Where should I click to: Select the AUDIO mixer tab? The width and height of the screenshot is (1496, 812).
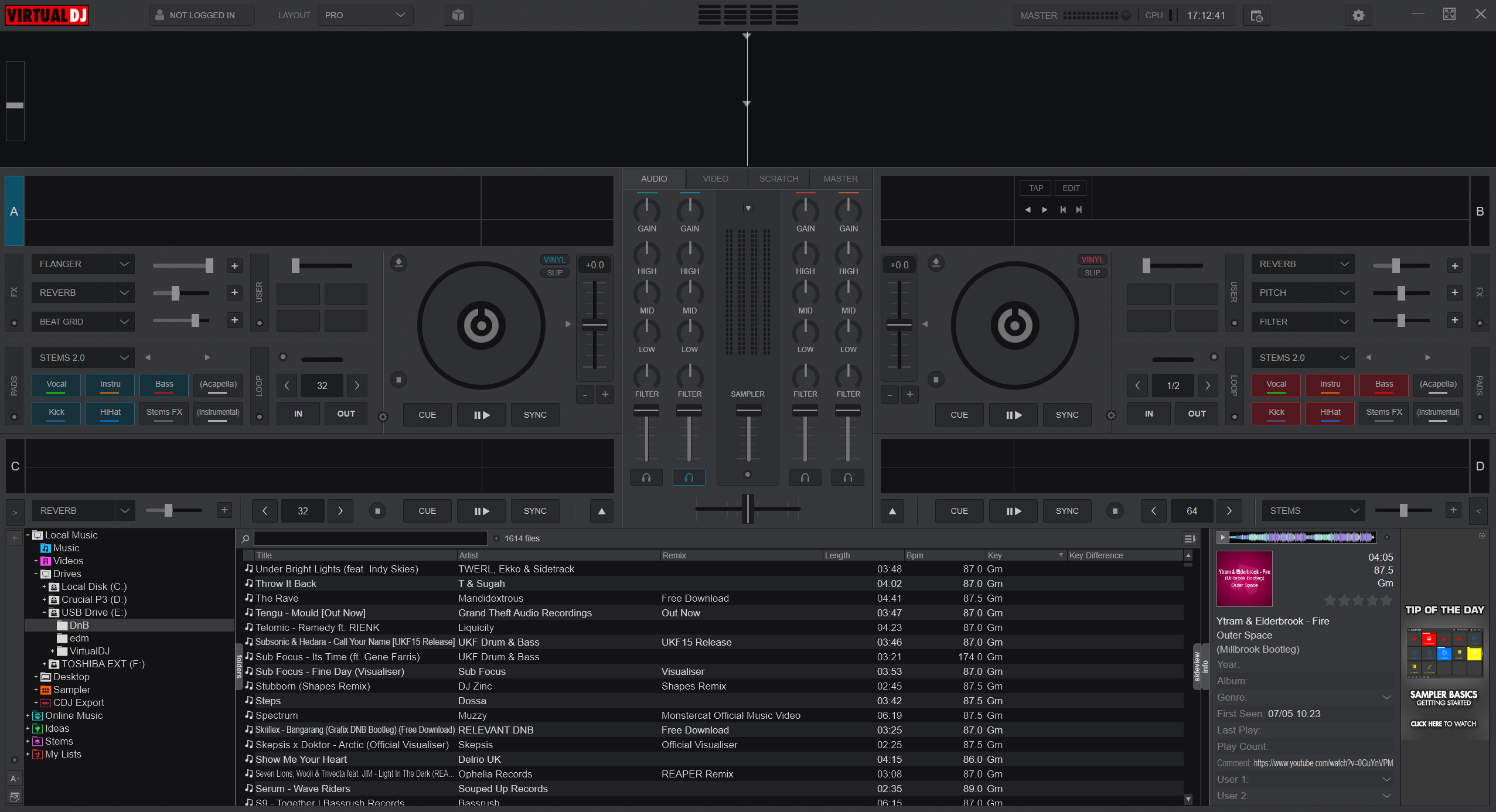[654, 179]
